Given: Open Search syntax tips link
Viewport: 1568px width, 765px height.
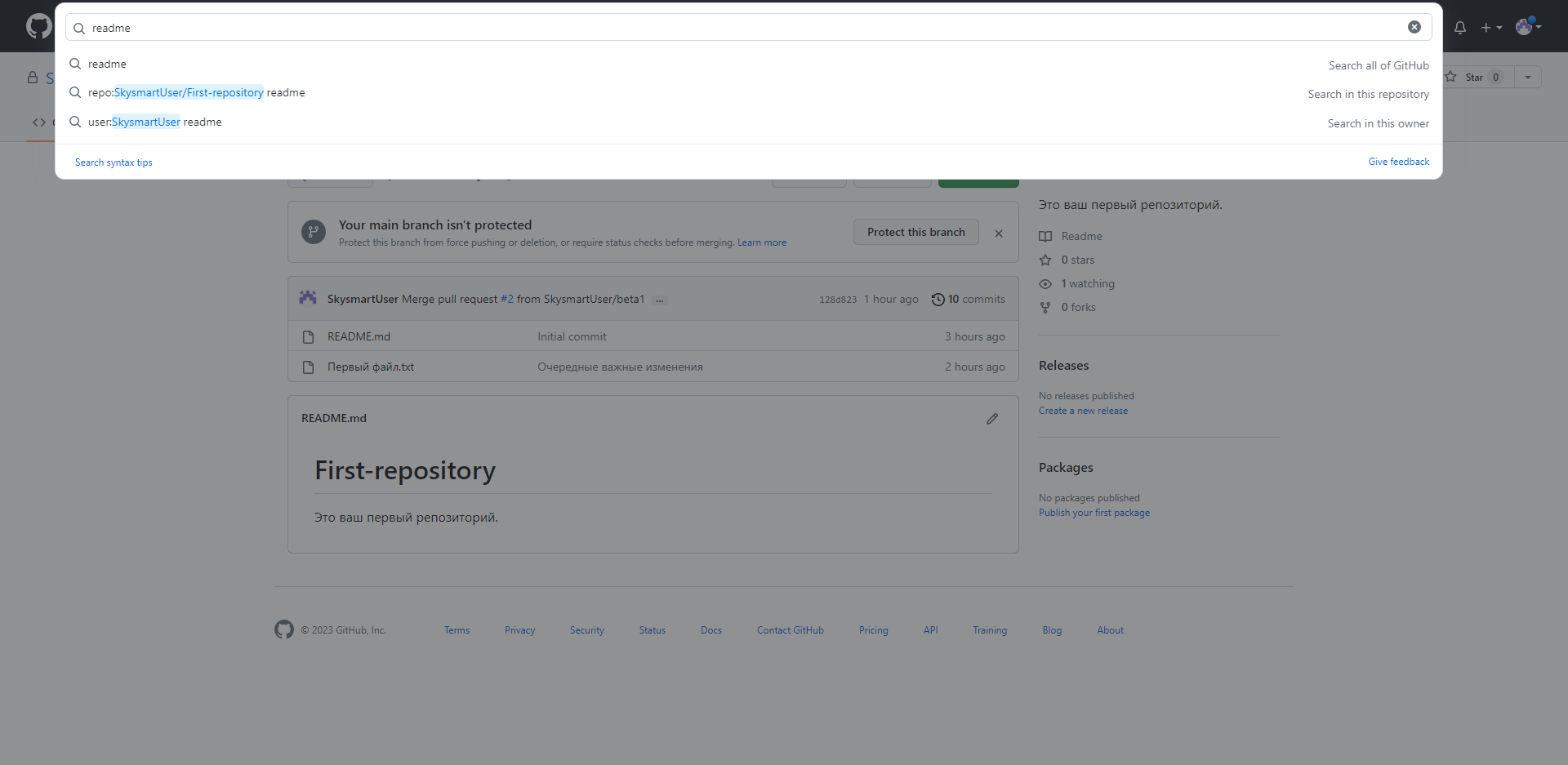Looking at the screenshot, I should click(x=114, y=162).
